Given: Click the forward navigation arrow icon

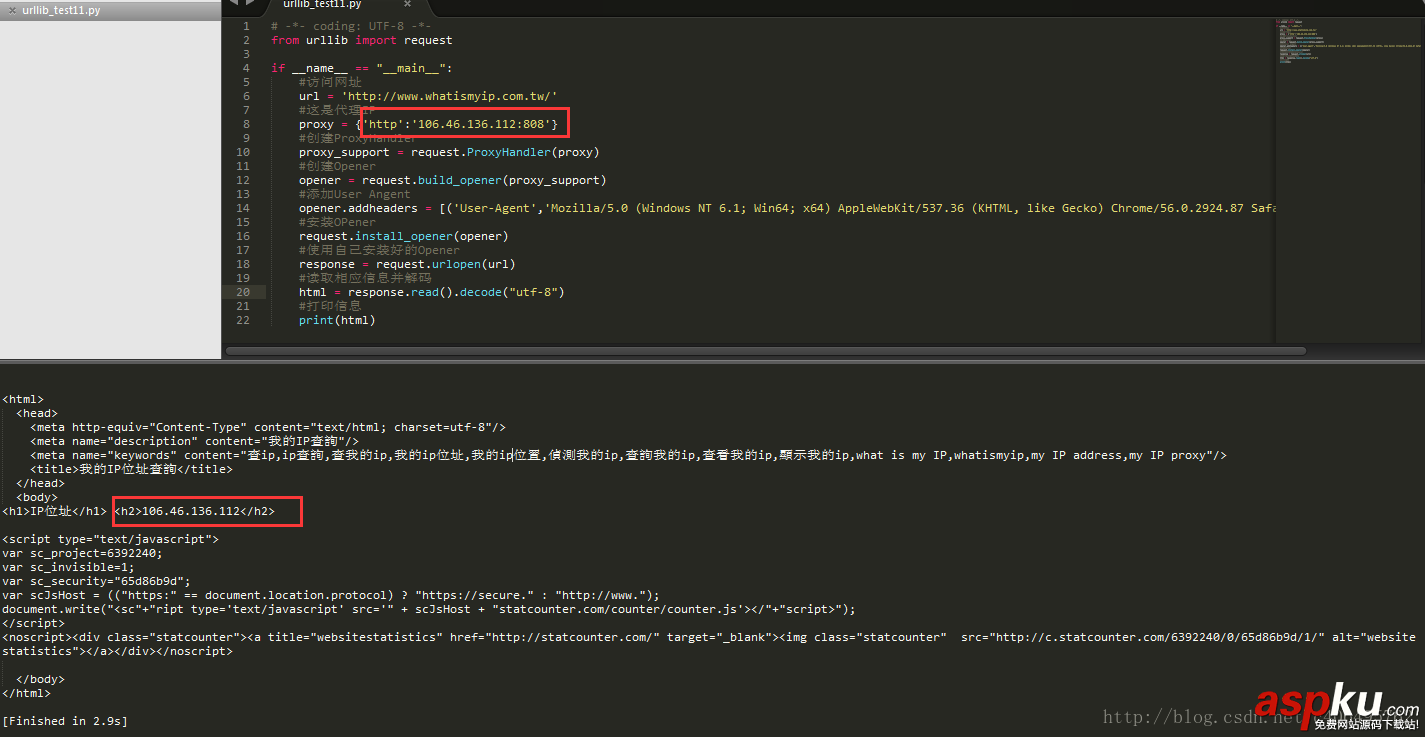Looking at the screenshot, I should (x=248, y=4).
